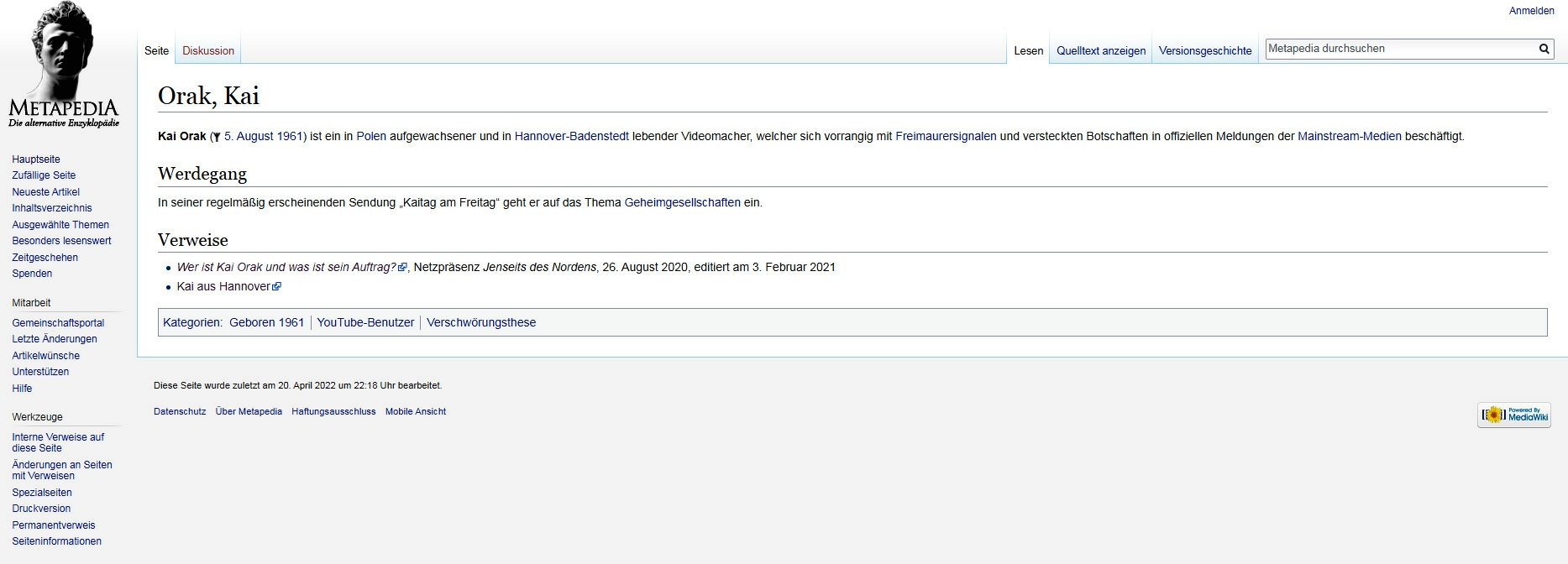Click the Druckversion tool link
The height and width of the screenshot is (564, 1568).
pyautogui.click(x=41, y=509)
